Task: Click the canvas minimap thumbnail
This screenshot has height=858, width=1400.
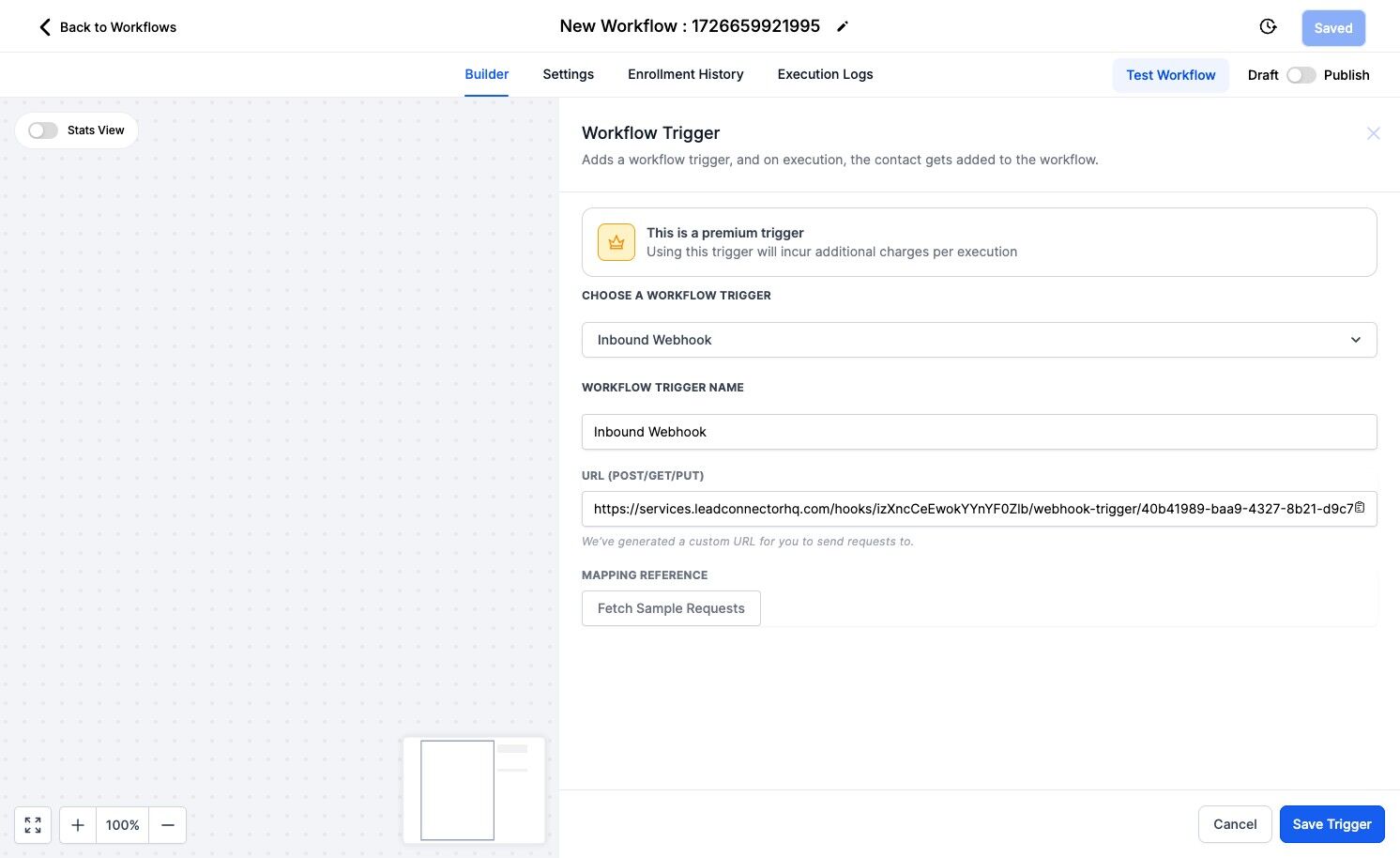Action: tap(474, 789)
